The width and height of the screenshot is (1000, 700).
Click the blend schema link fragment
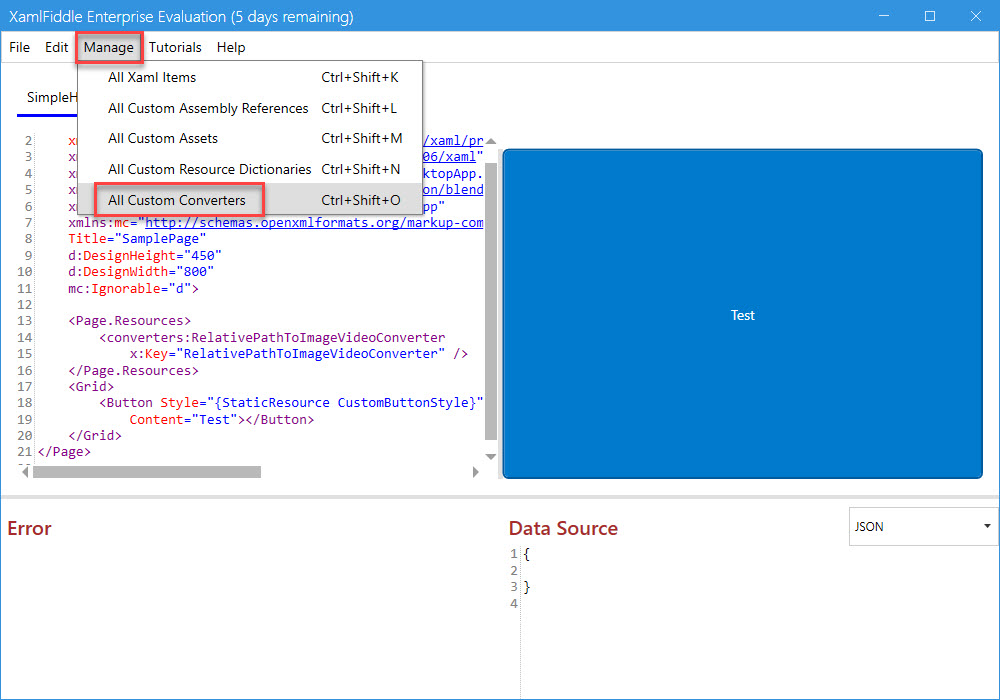click(x=453, y=189)
